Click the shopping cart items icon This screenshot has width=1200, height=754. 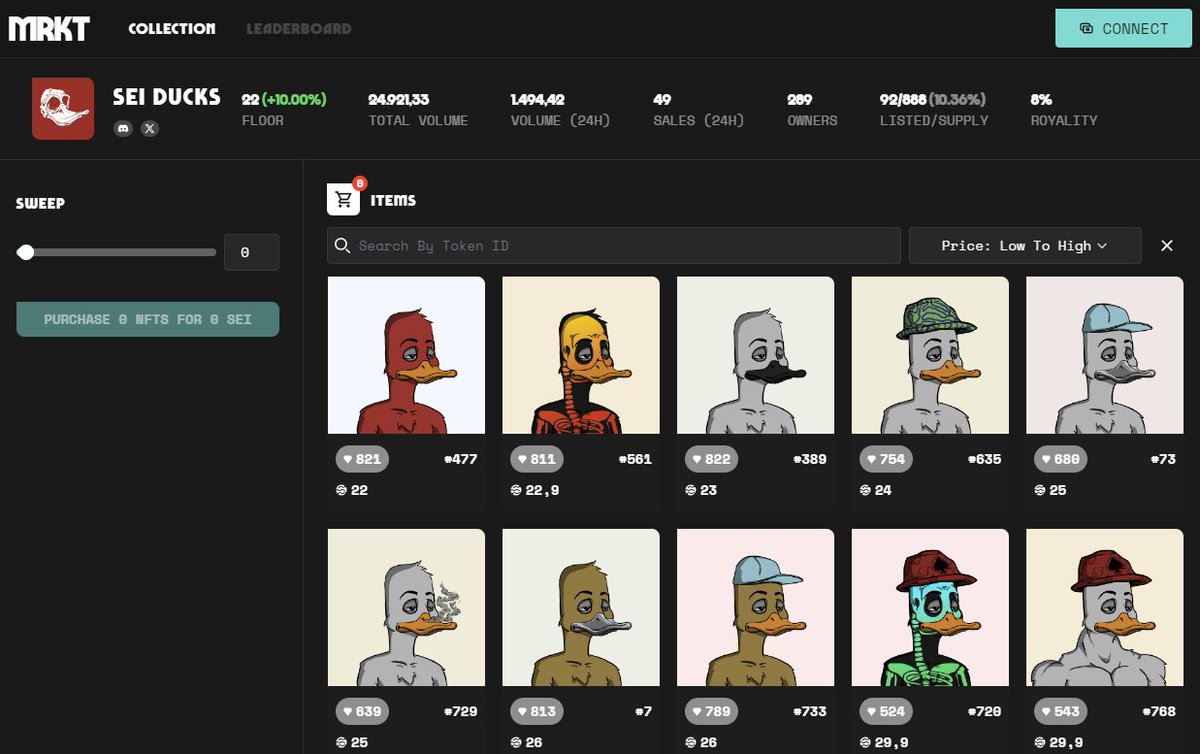(344, 198)
